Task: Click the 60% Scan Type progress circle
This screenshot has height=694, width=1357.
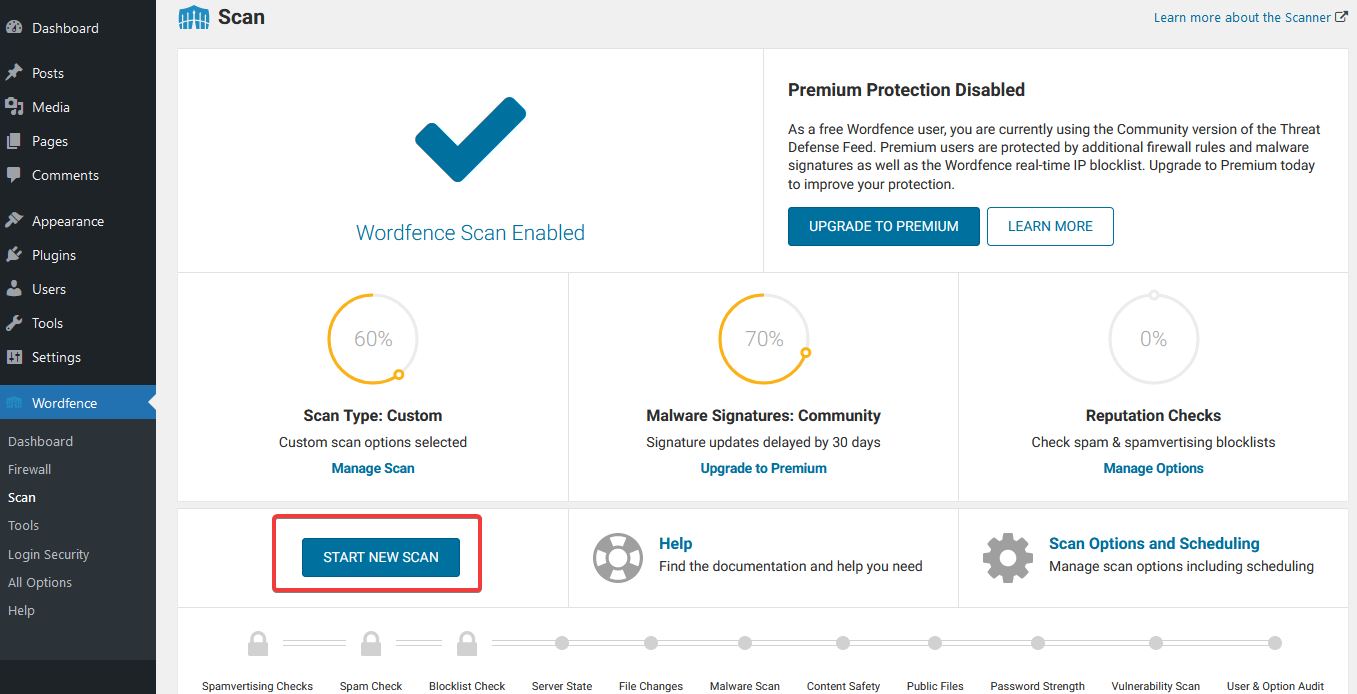Action: coord(373,339)
